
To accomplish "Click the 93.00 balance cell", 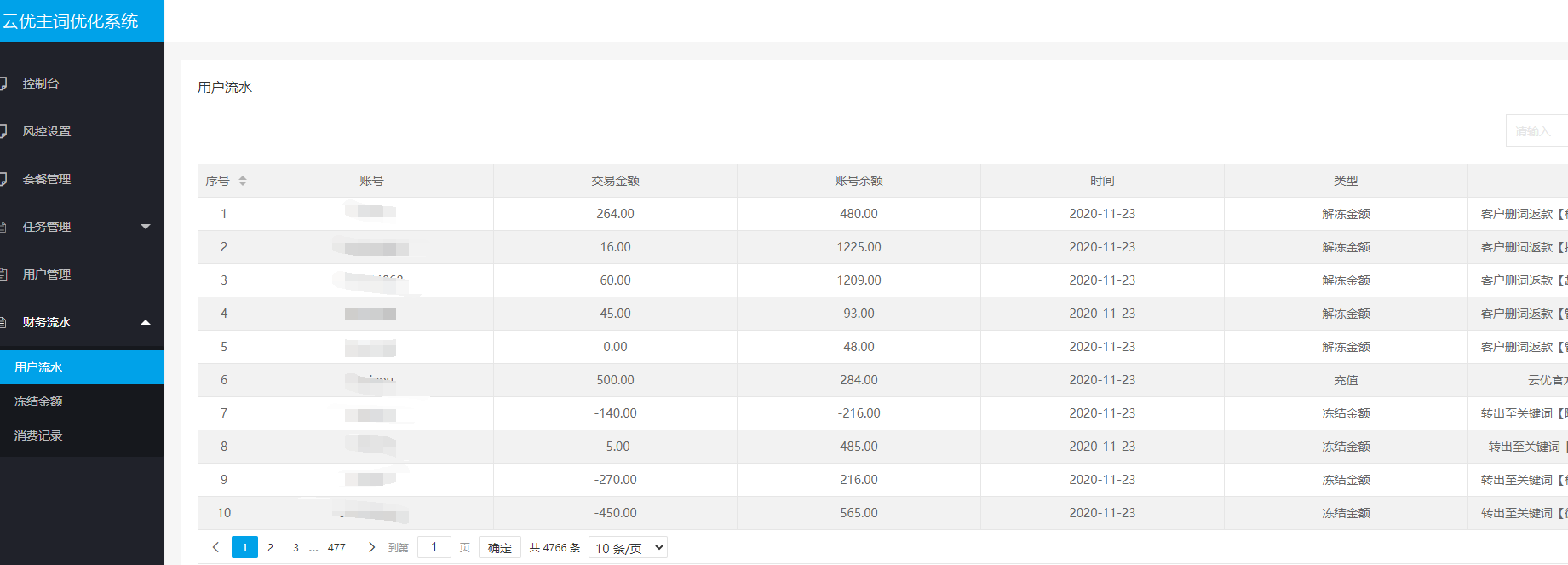I will coord(859,314).
